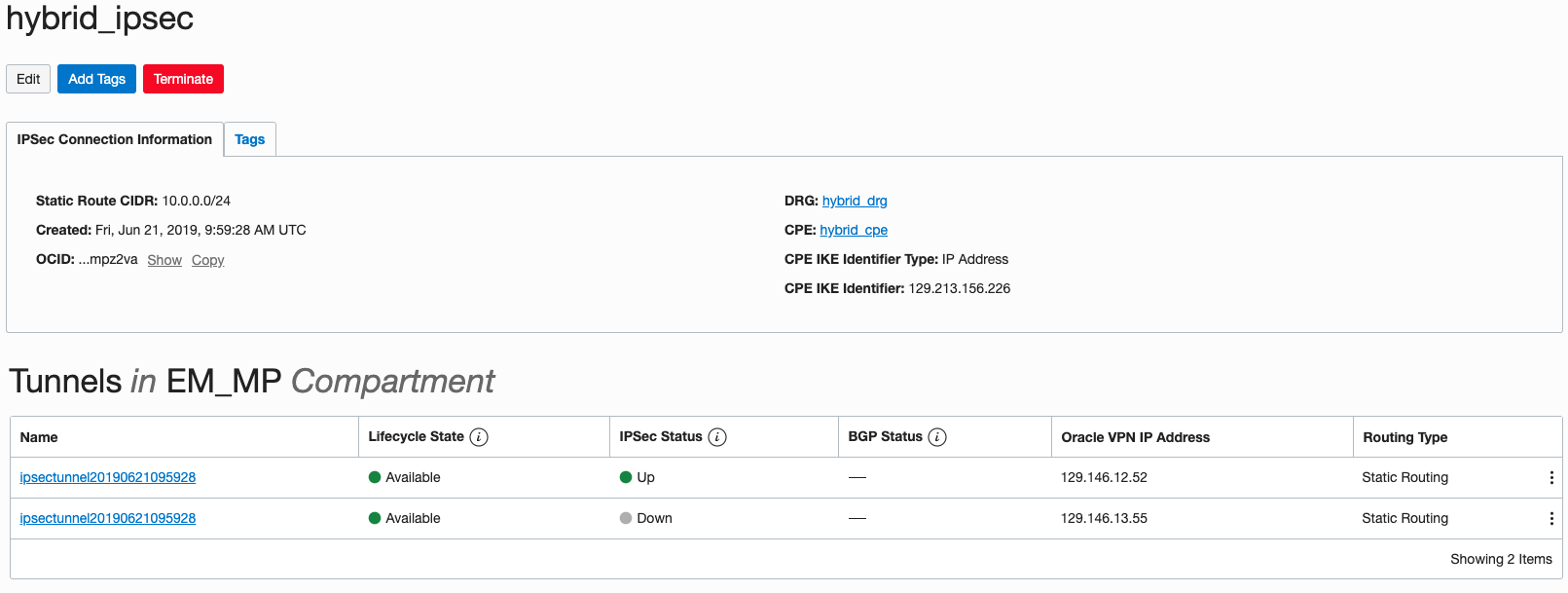This screenshot has height=593, width=1568.
Task: Open actions menu for 129.146.13.55 tunnel
Action: [1551, 519]
